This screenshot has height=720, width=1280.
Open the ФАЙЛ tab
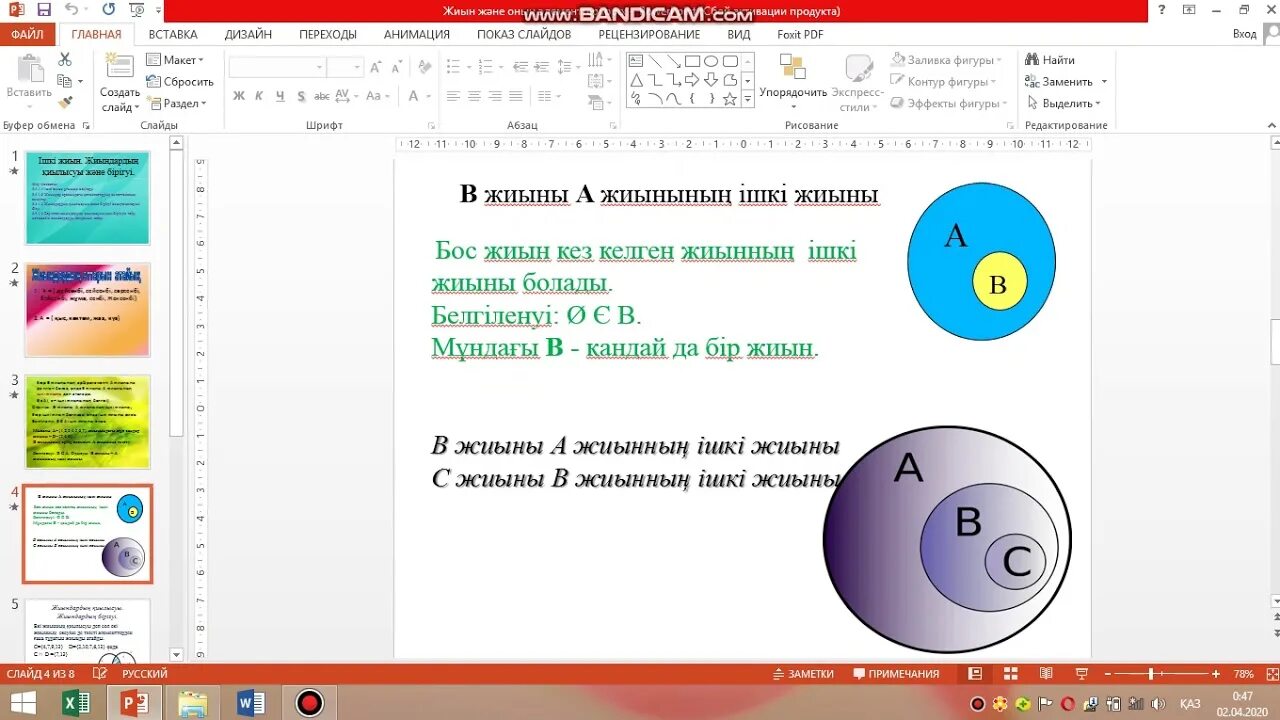(x=28, y=34)
